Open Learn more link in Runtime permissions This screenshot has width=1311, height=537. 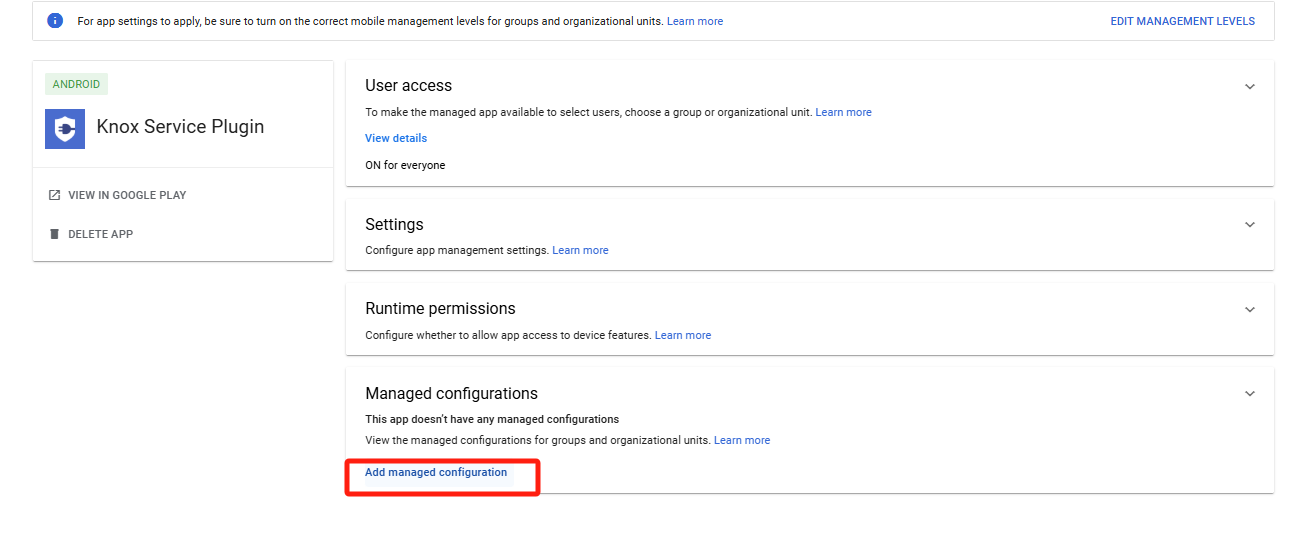[x=683, y=335]
